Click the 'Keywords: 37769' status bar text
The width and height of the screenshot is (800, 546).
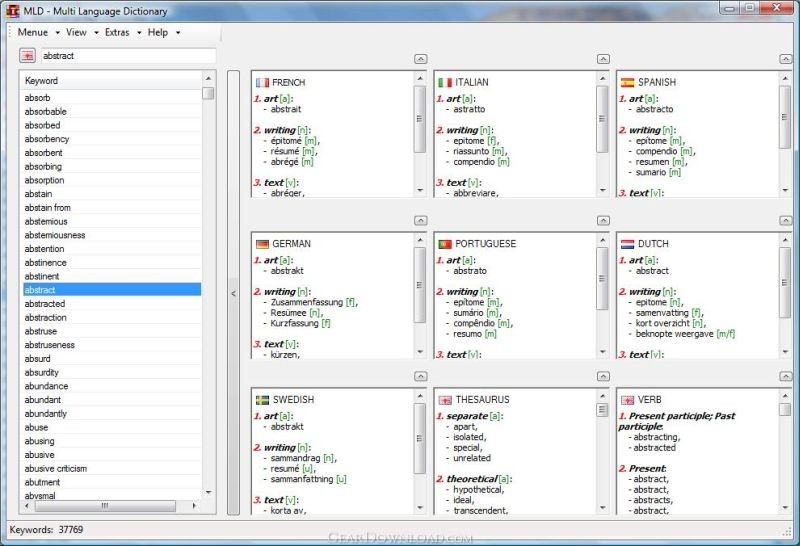point(46,530)
